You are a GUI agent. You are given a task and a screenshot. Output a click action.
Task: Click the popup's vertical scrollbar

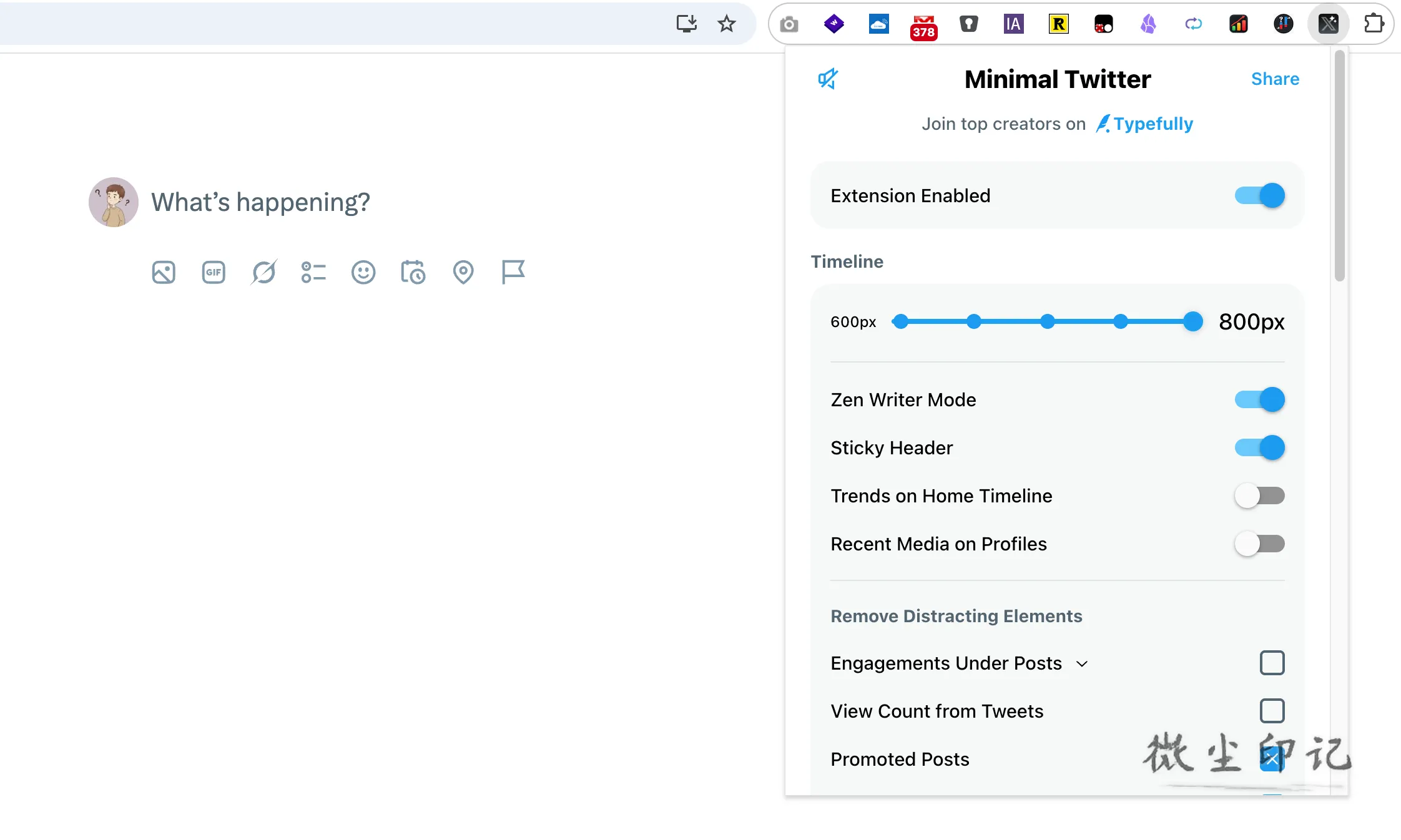(1339, 166)
